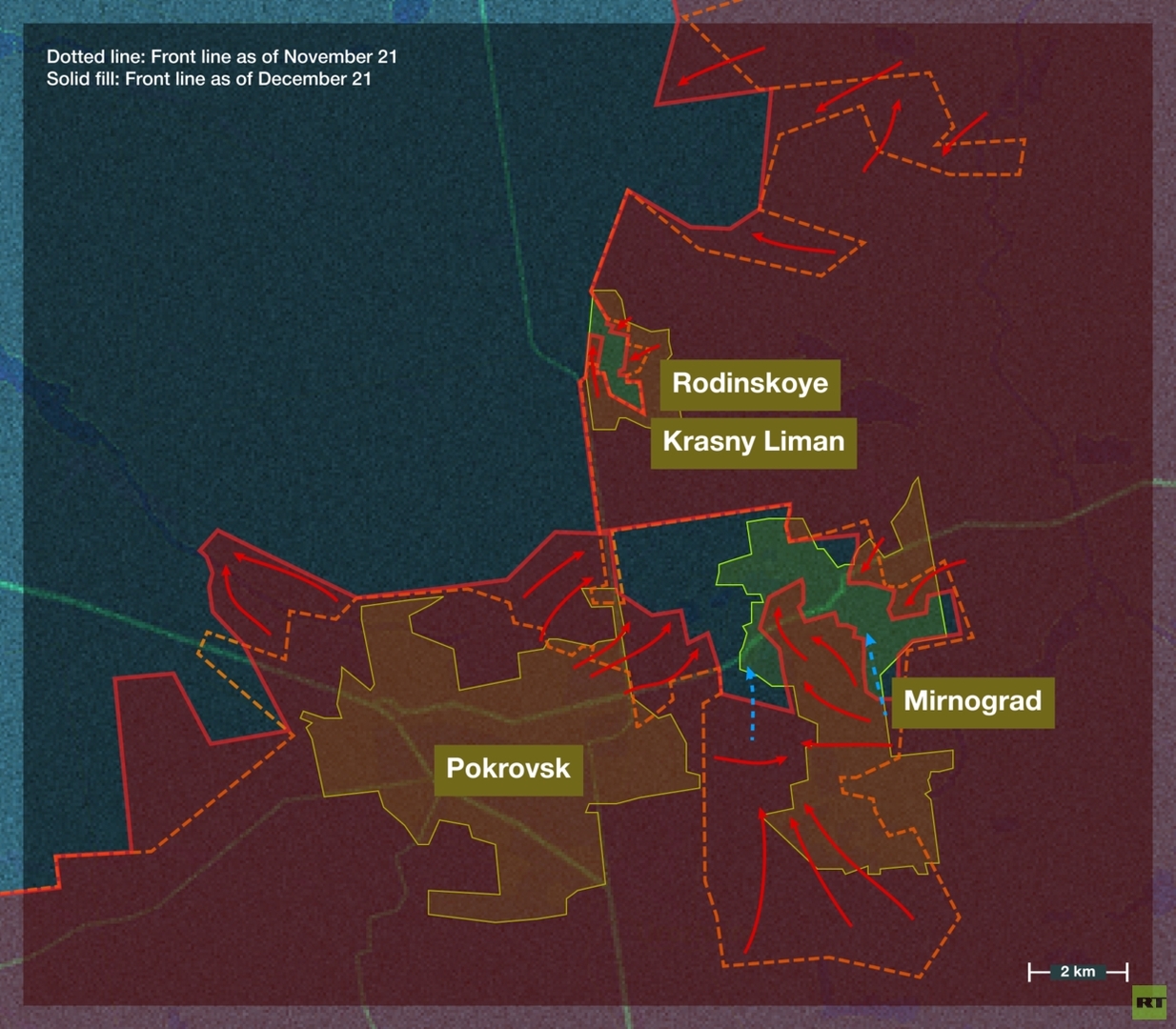
Task: Click the 'Dotted line' November 21 legend text
Action: (221, 56)
